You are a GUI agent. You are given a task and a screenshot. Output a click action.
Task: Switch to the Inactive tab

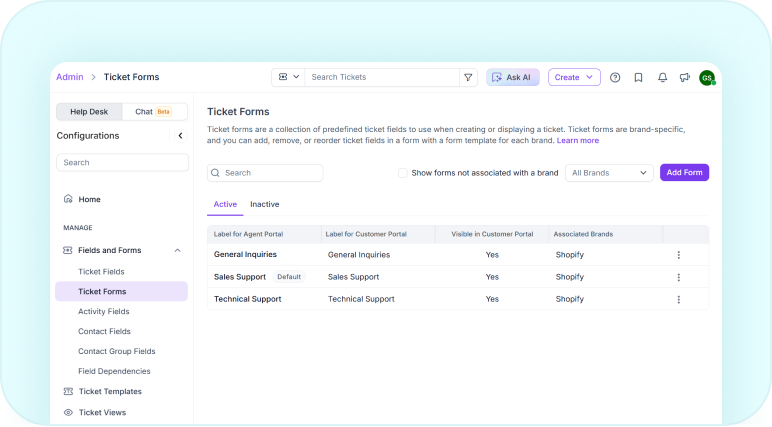[x=264, y=204]
